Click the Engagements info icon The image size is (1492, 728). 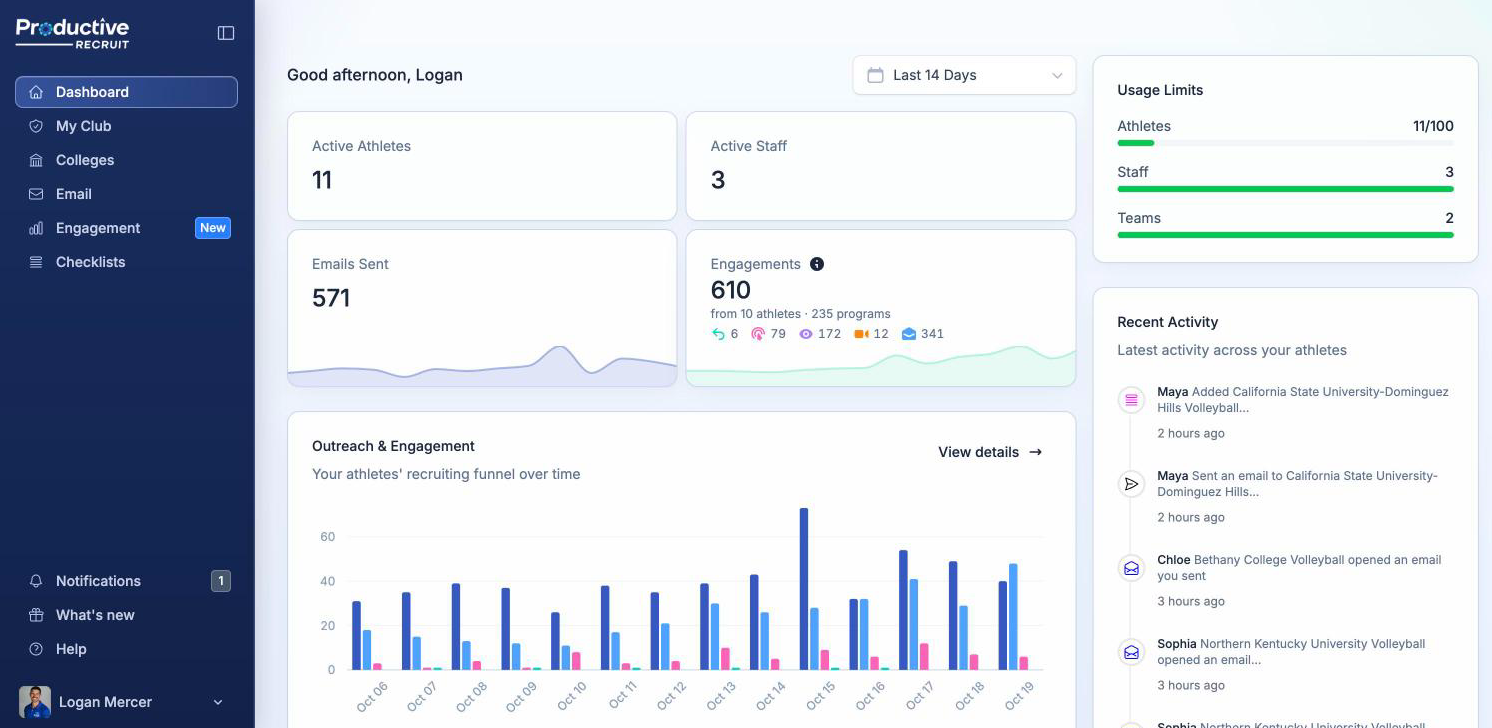[817, 264]
